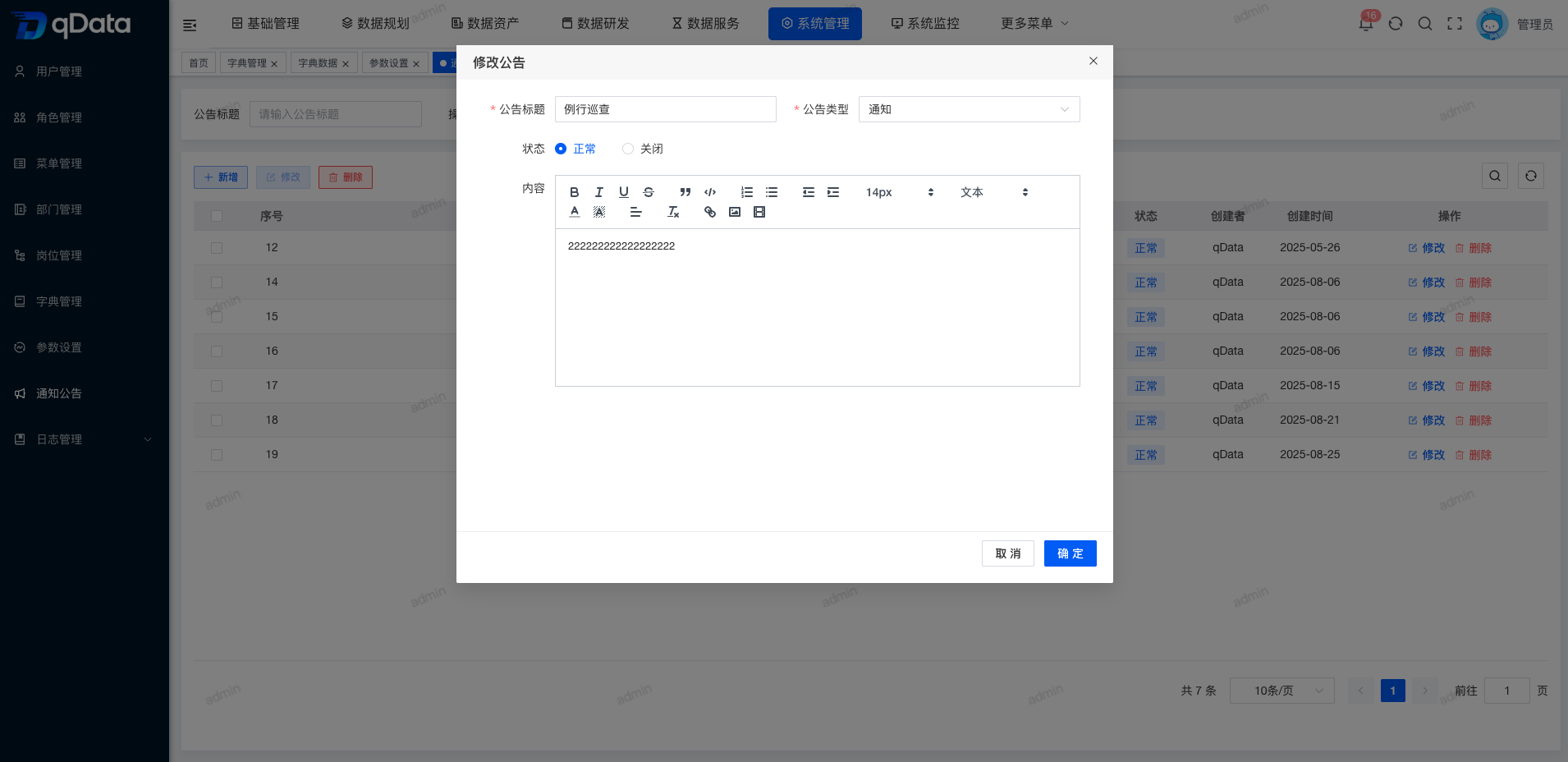Insert a video in the editor
The height and width of the screenshot is (762, 1568).
click(759, 212)
